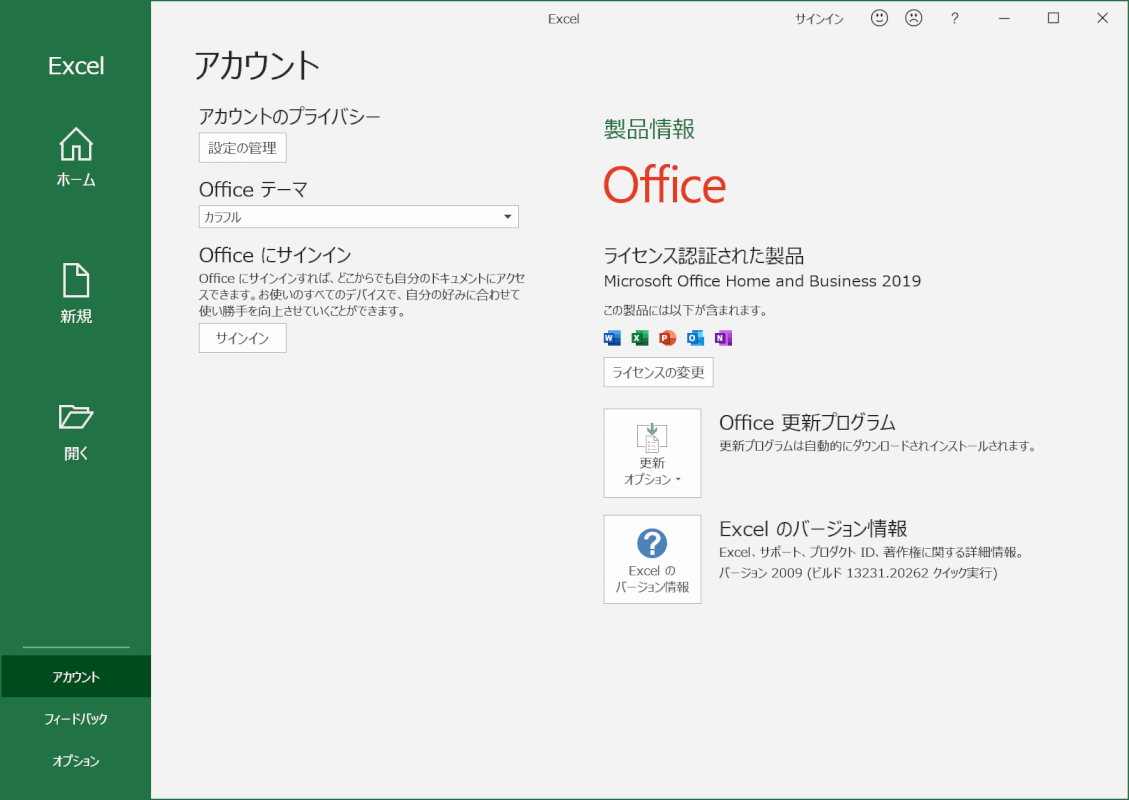Select the Word product icon
The height and width of the screenshot is (800, 1129).
coord(610,338)
